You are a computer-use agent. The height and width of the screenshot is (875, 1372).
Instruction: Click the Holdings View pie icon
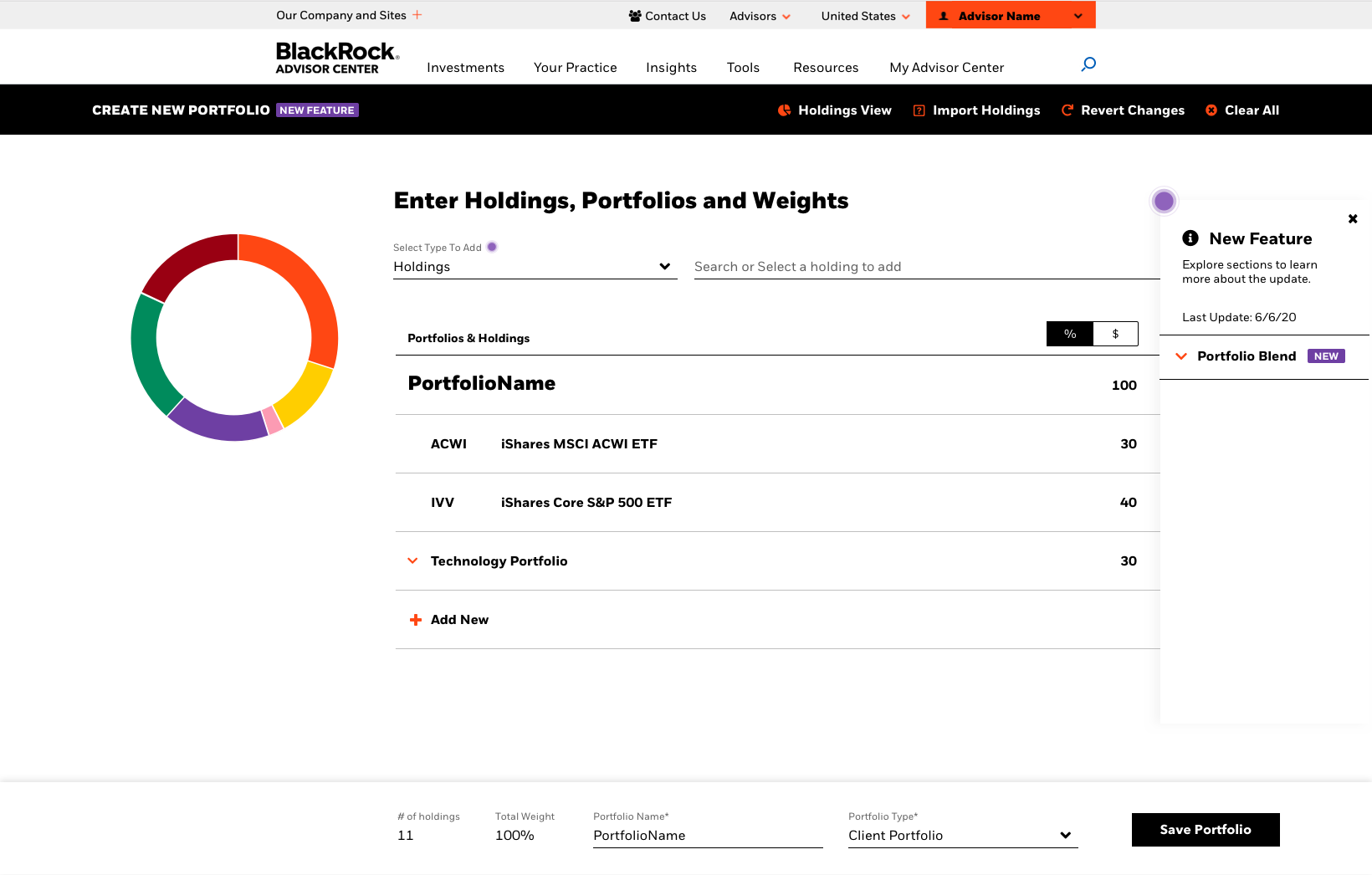point(784,110)
